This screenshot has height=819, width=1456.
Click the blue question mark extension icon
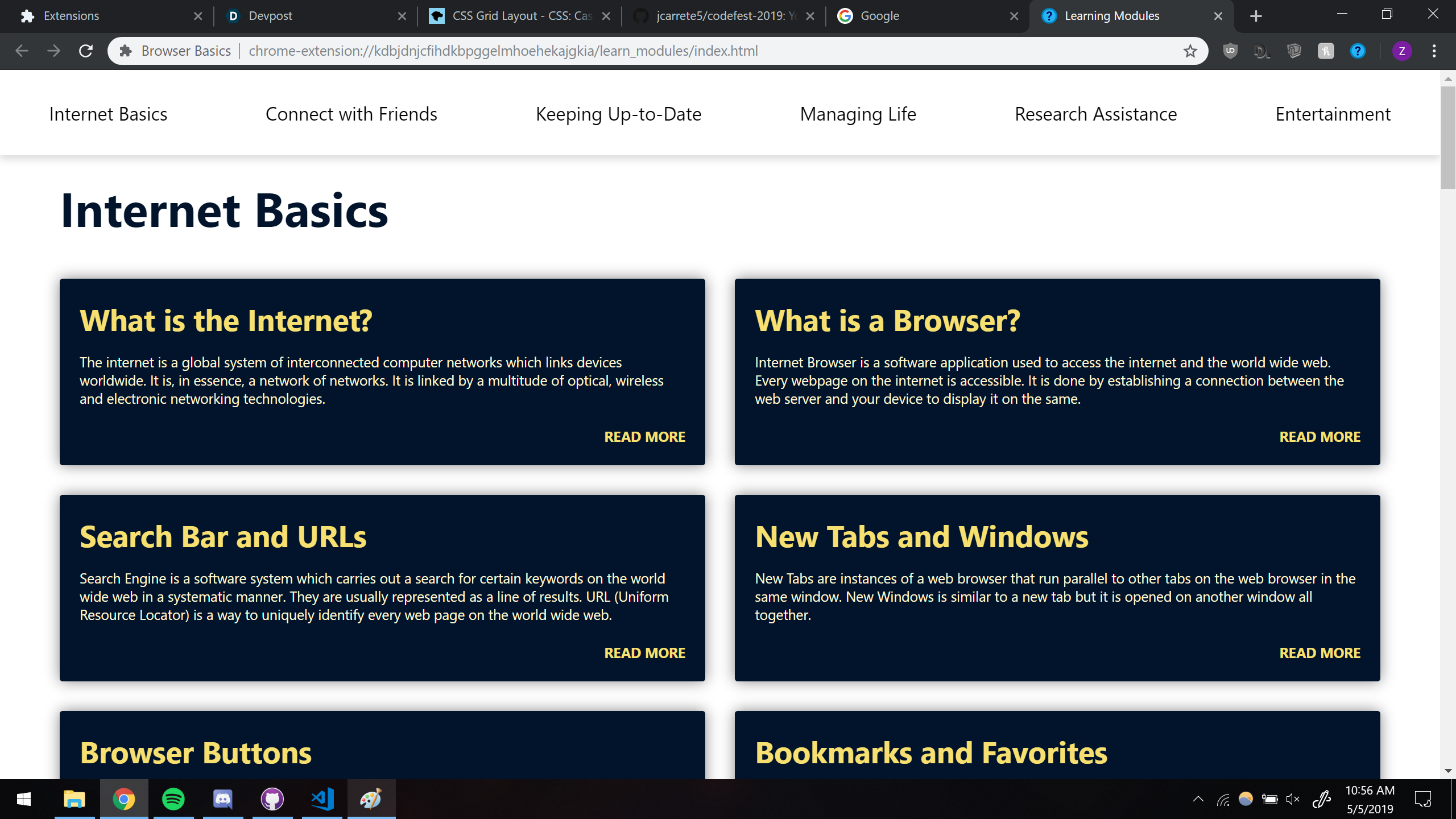[1358, 51]
